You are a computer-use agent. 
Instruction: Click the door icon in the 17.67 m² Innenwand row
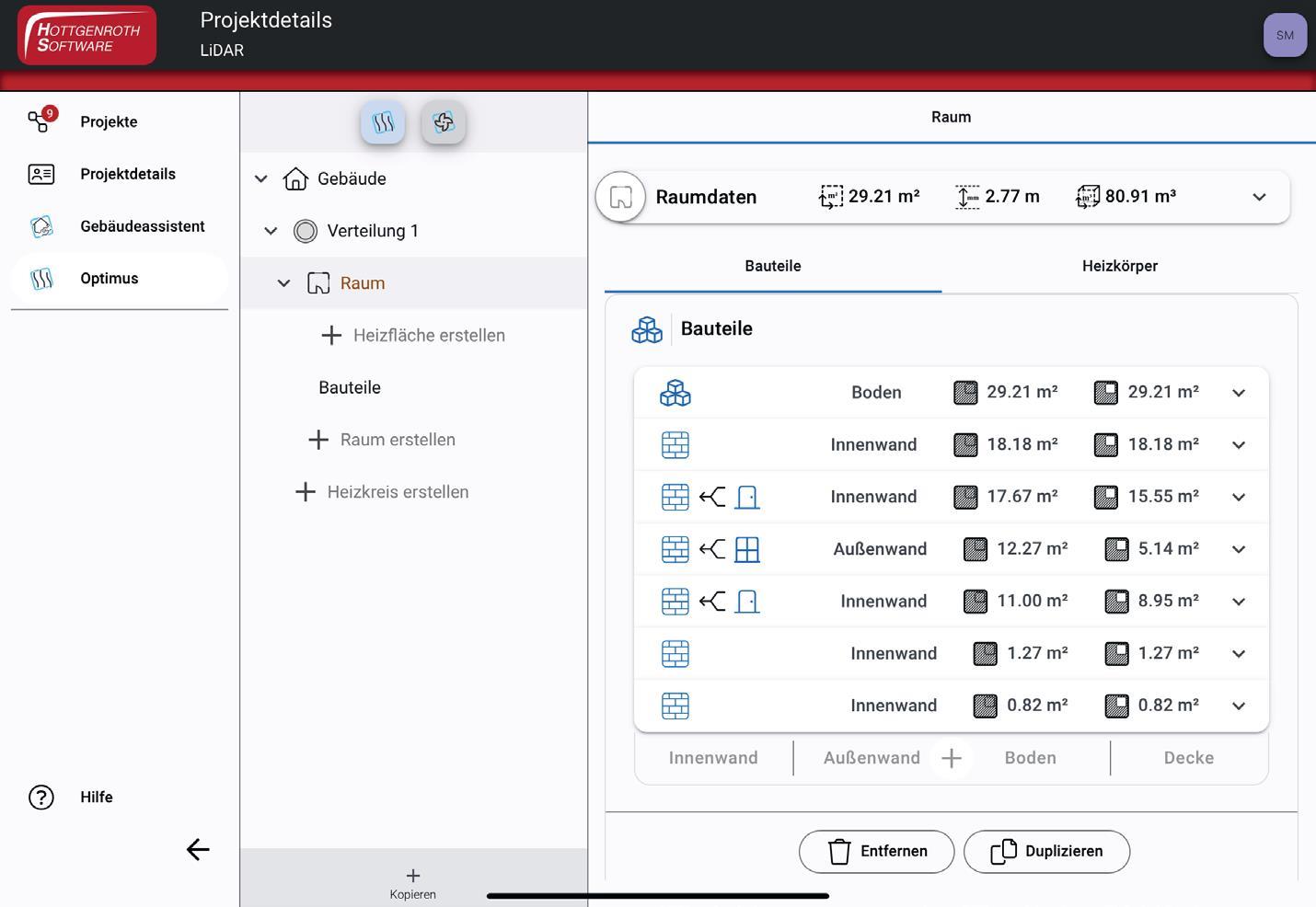point(747,498)
